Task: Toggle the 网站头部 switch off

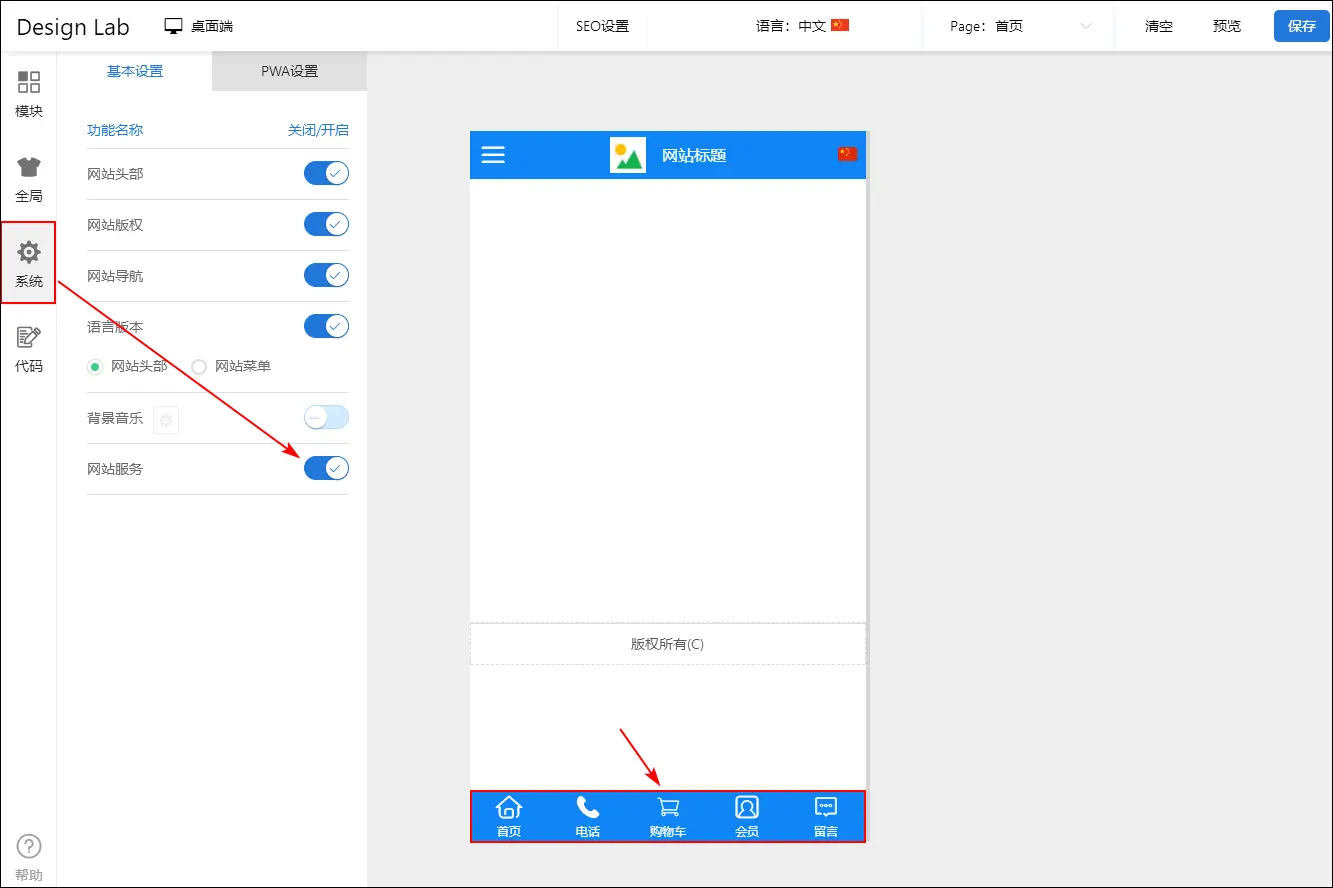Action: [326, 174]
